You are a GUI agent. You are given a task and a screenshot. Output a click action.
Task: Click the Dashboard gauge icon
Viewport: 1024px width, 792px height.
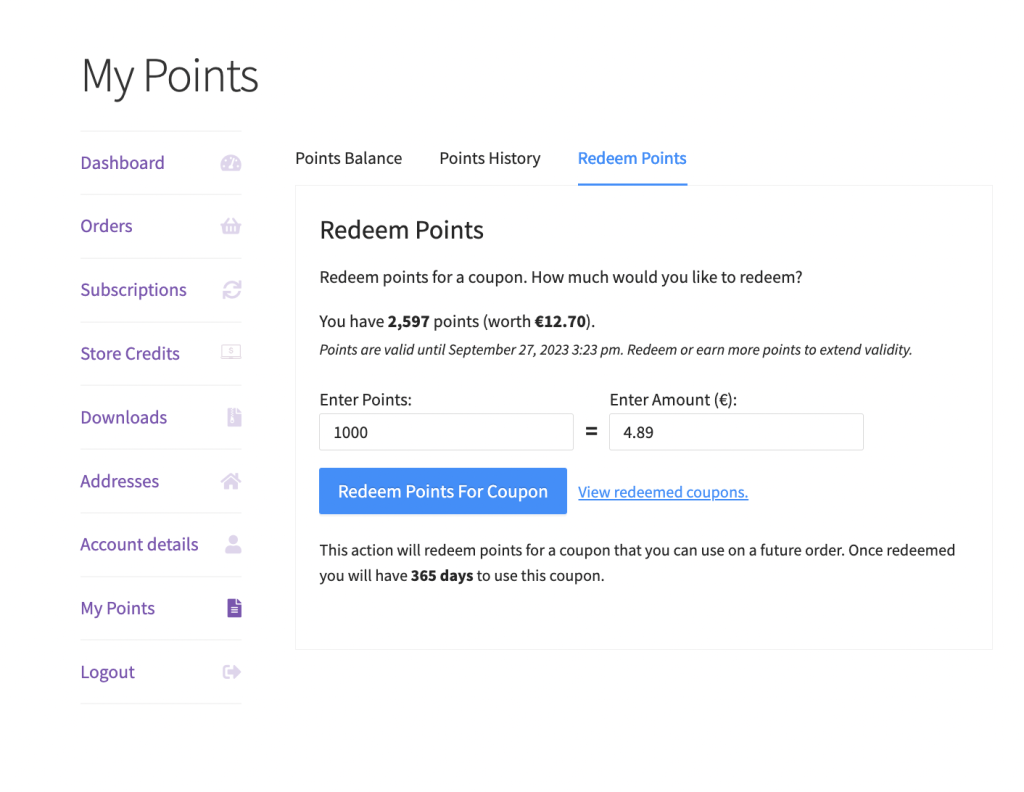coord(231,163)
